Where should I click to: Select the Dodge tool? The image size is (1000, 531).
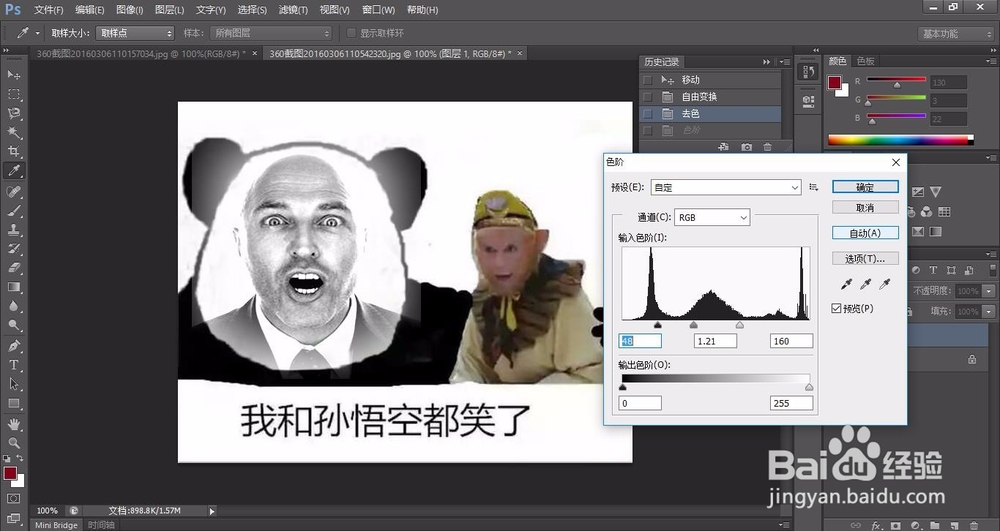click(x=13, y=325)
